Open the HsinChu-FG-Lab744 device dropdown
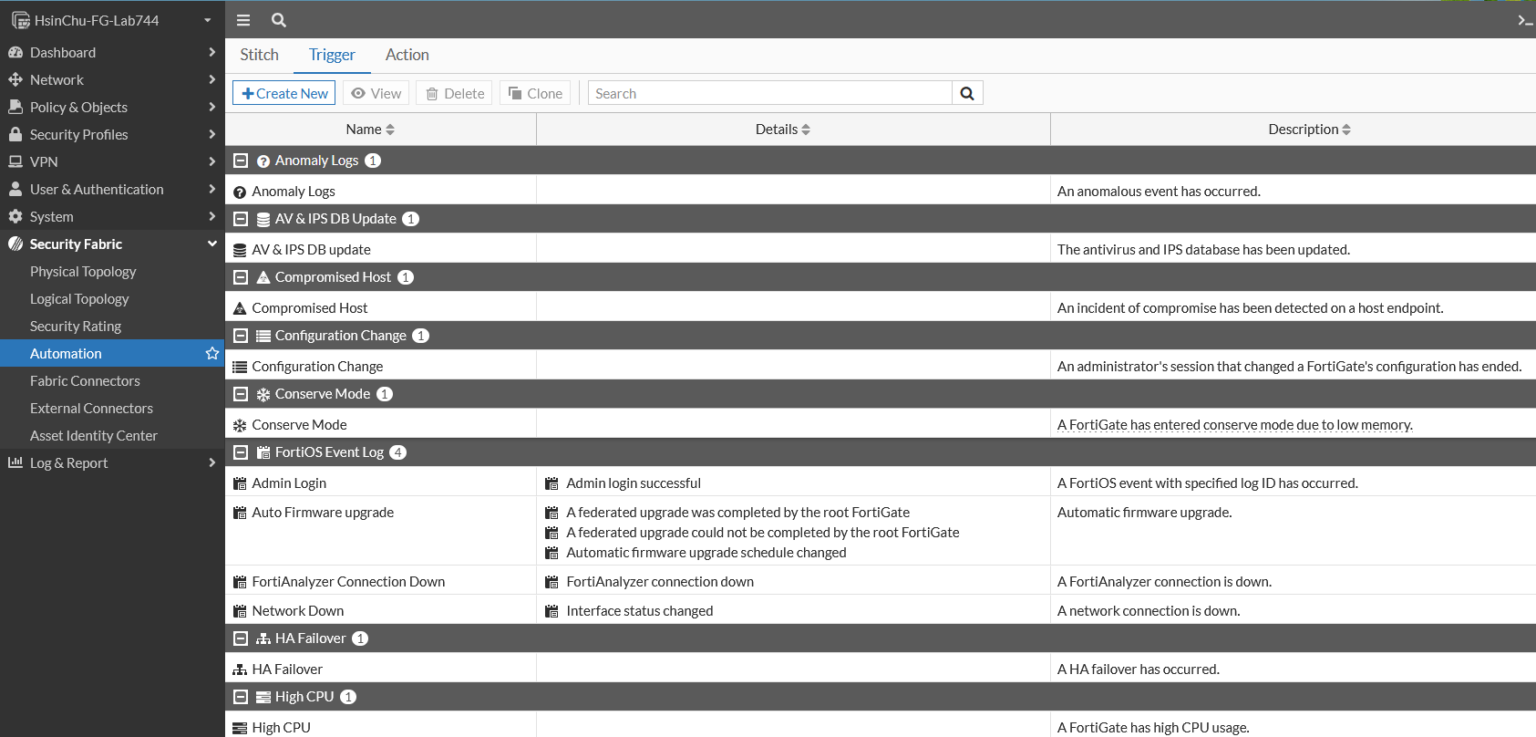The height and width of the screenshot is (737, 1536). [207, 20]
